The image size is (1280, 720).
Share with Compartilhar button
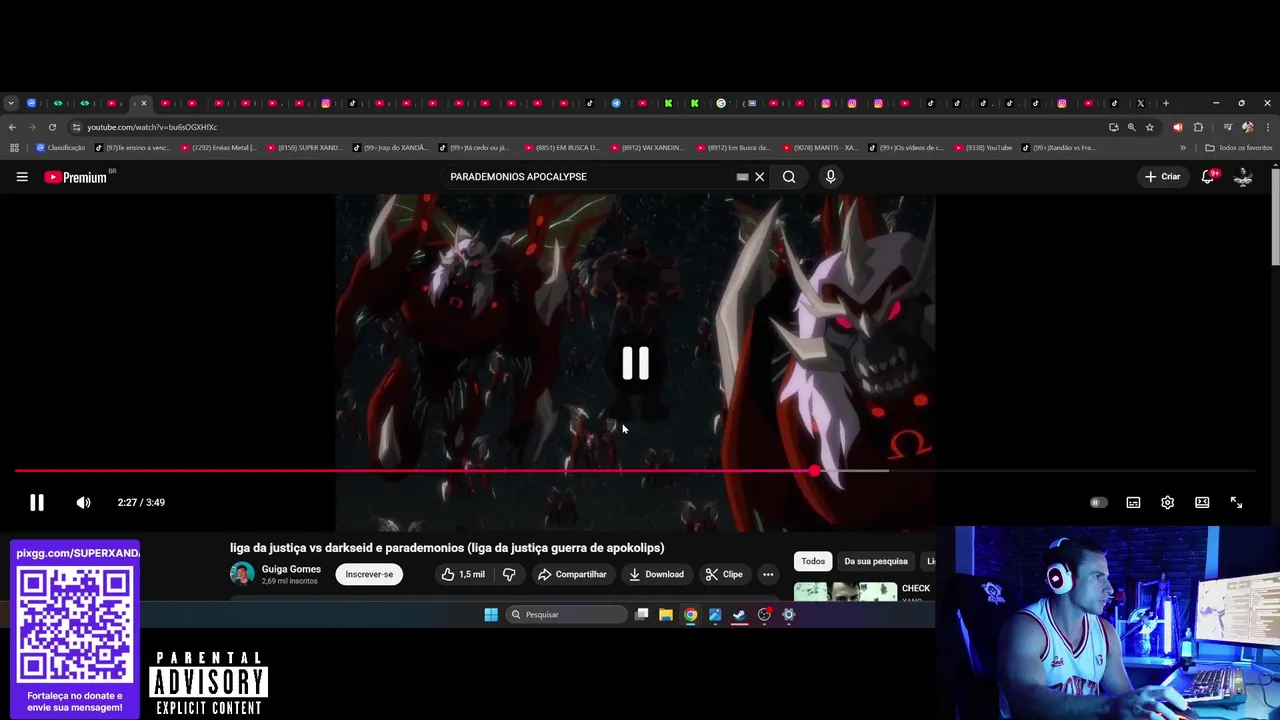coord(572,574)
